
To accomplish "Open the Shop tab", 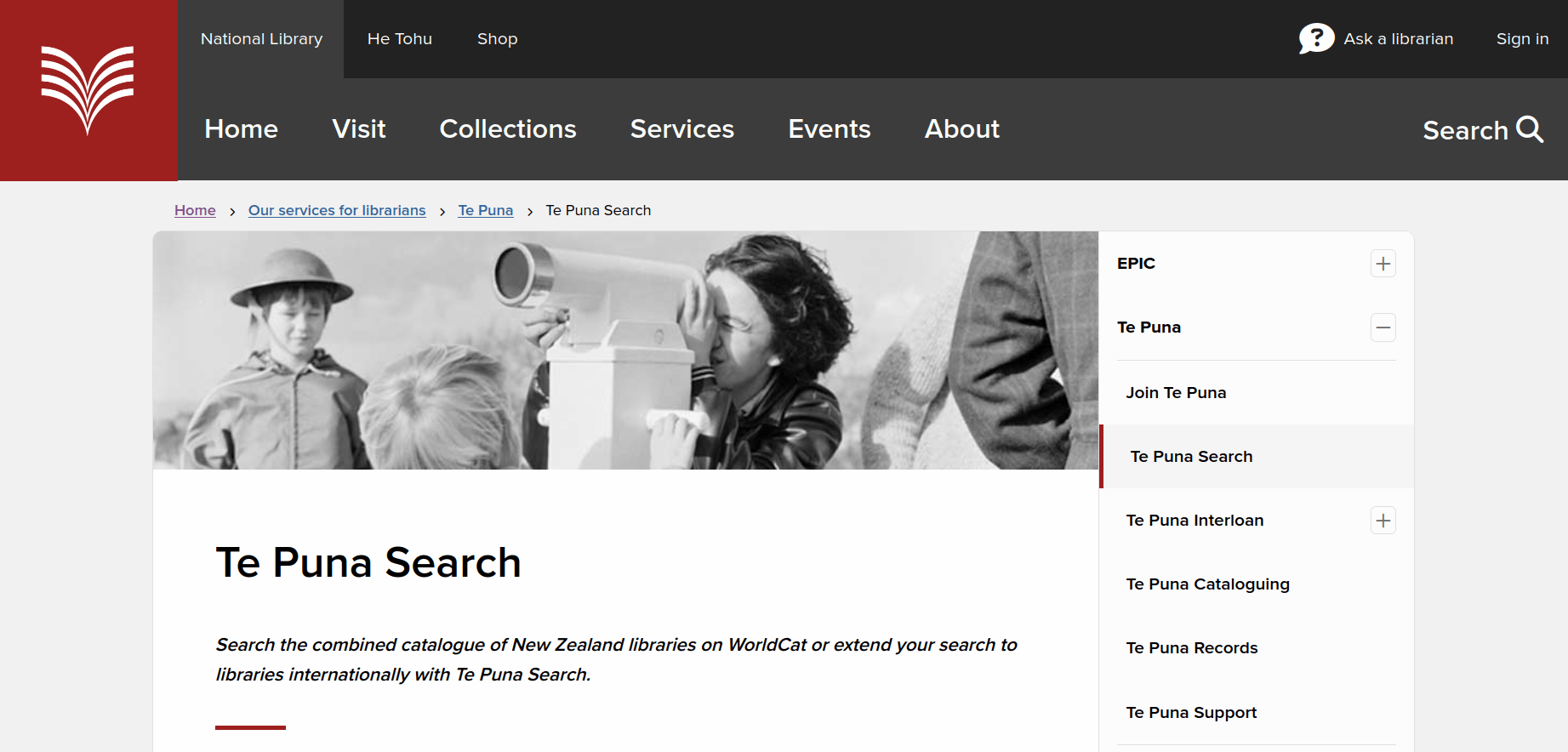I will pyautogui.click(x=497, y=39).
